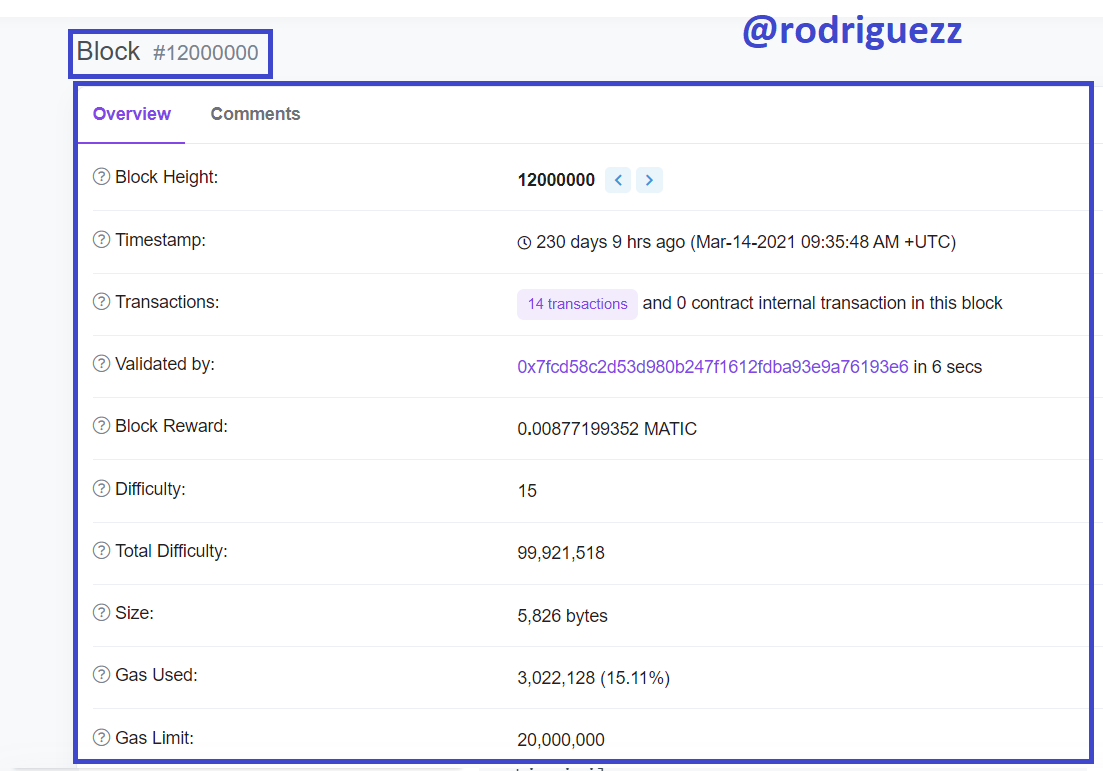Image resolution: width=1103 pixels, height=771 pixels.
Task: Click 'contract internal transaction in this block' text
Action: pyautogui.click(x=847, y=303)
